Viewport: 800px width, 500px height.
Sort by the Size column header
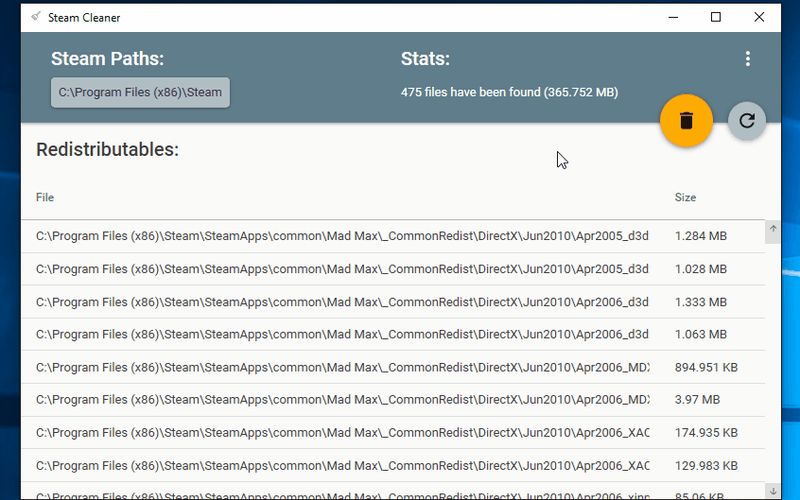685,198
